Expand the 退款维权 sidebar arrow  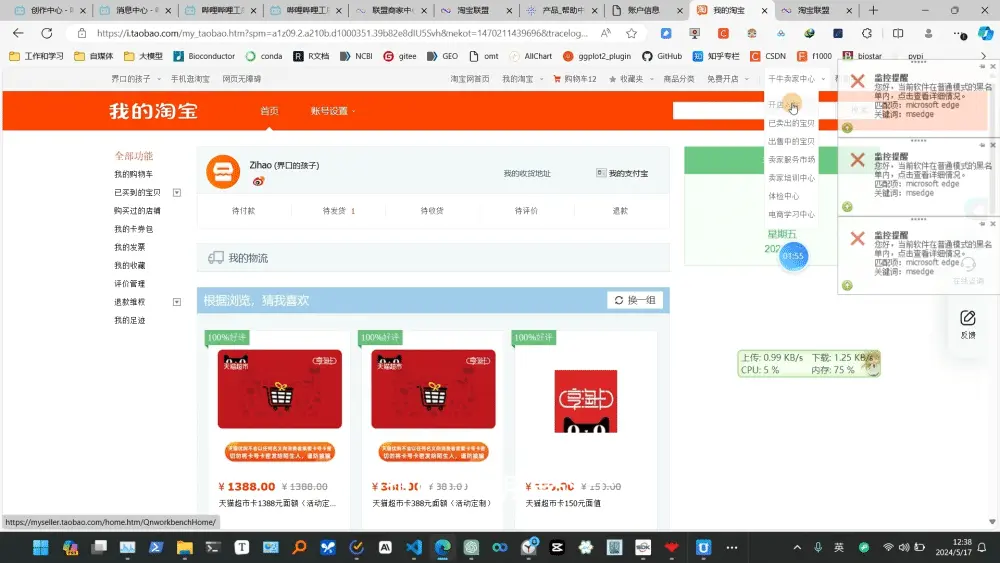[177, 302]
